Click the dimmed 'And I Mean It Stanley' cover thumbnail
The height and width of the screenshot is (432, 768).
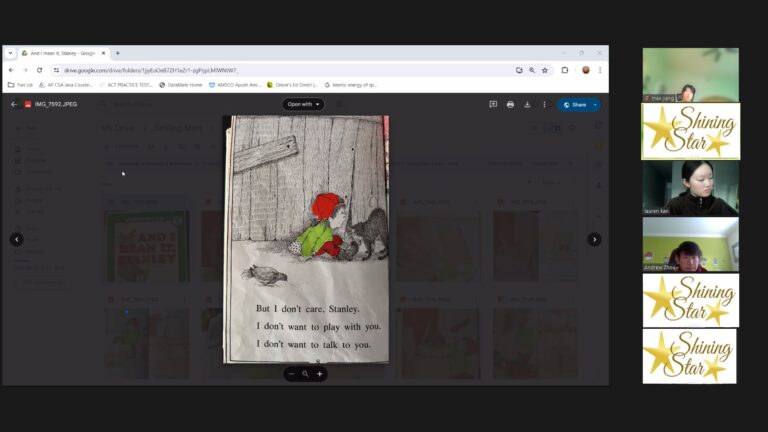click(146, 246)
